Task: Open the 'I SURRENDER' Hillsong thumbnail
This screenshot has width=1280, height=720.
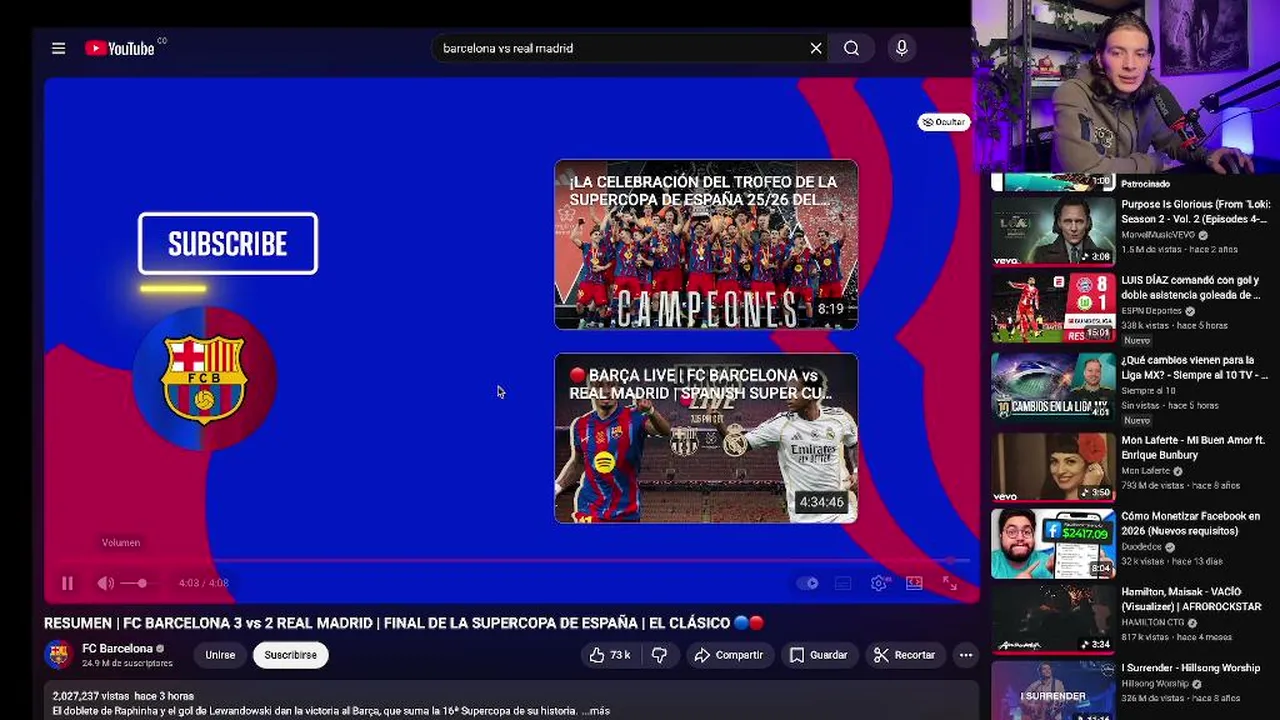Action: pos(1053,690)
